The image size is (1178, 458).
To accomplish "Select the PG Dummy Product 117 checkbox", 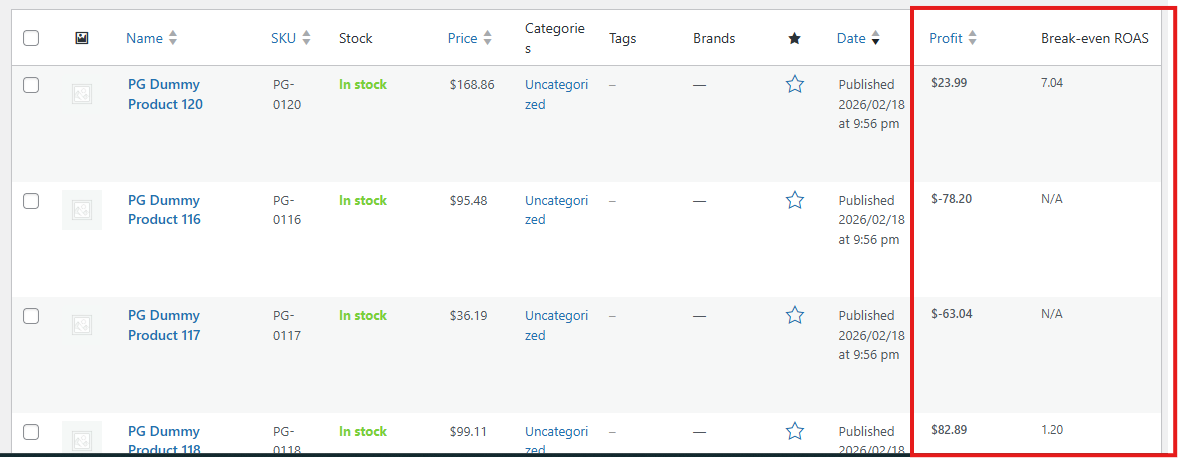I will 31,316.
